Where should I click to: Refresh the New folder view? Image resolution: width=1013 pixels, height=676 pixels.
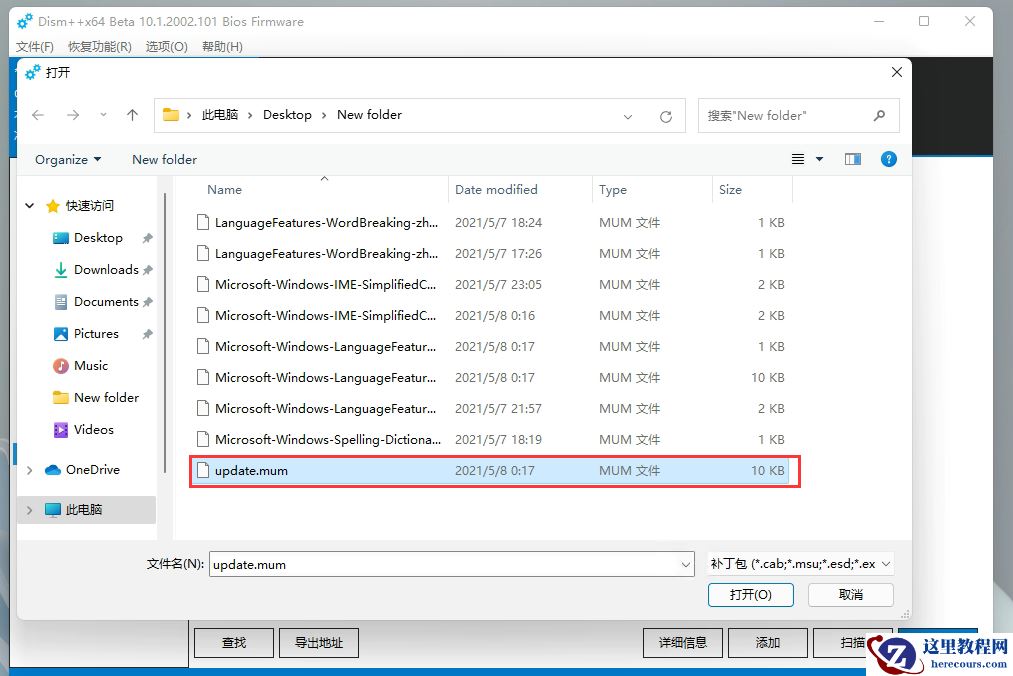point(666,115)
